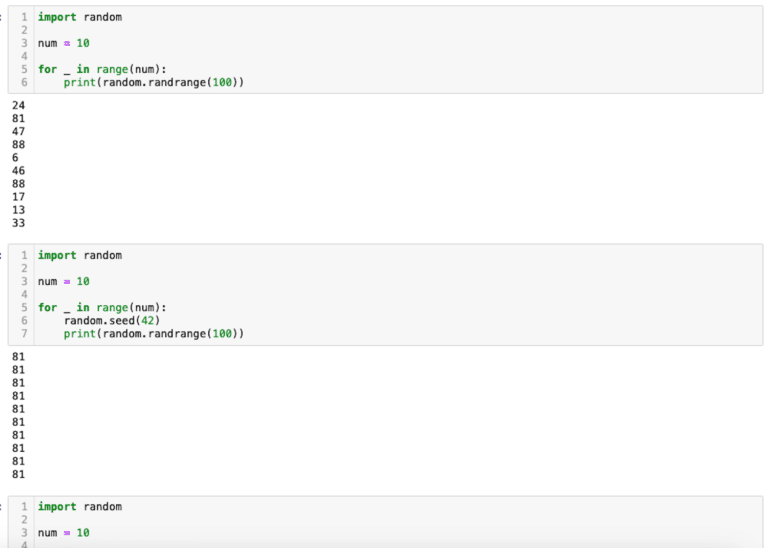Image resolution: width=768 pixels, height=548 pixels.
Task: Click the 'for _ in range(num):' line in first cell
Action: click(102, 70)
